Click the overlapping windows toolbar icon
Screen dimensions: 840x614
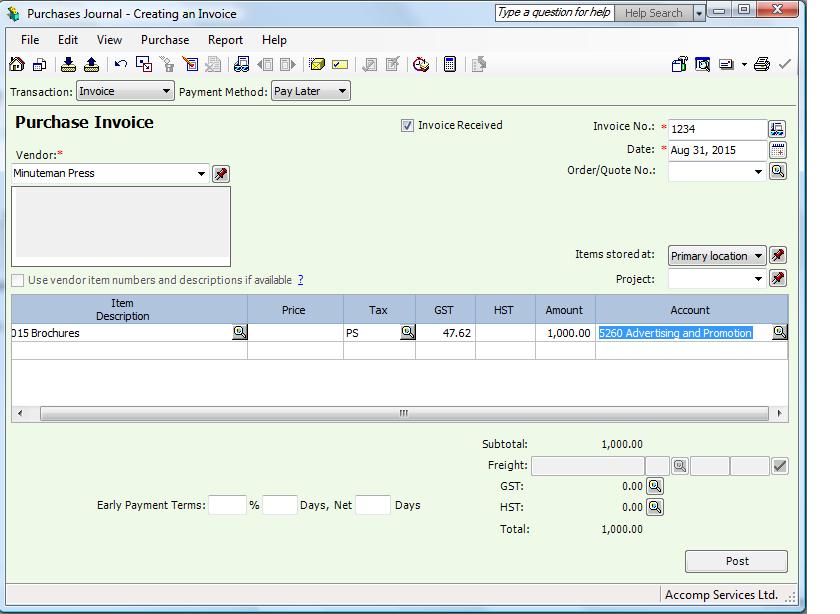(x=144, y=65)
